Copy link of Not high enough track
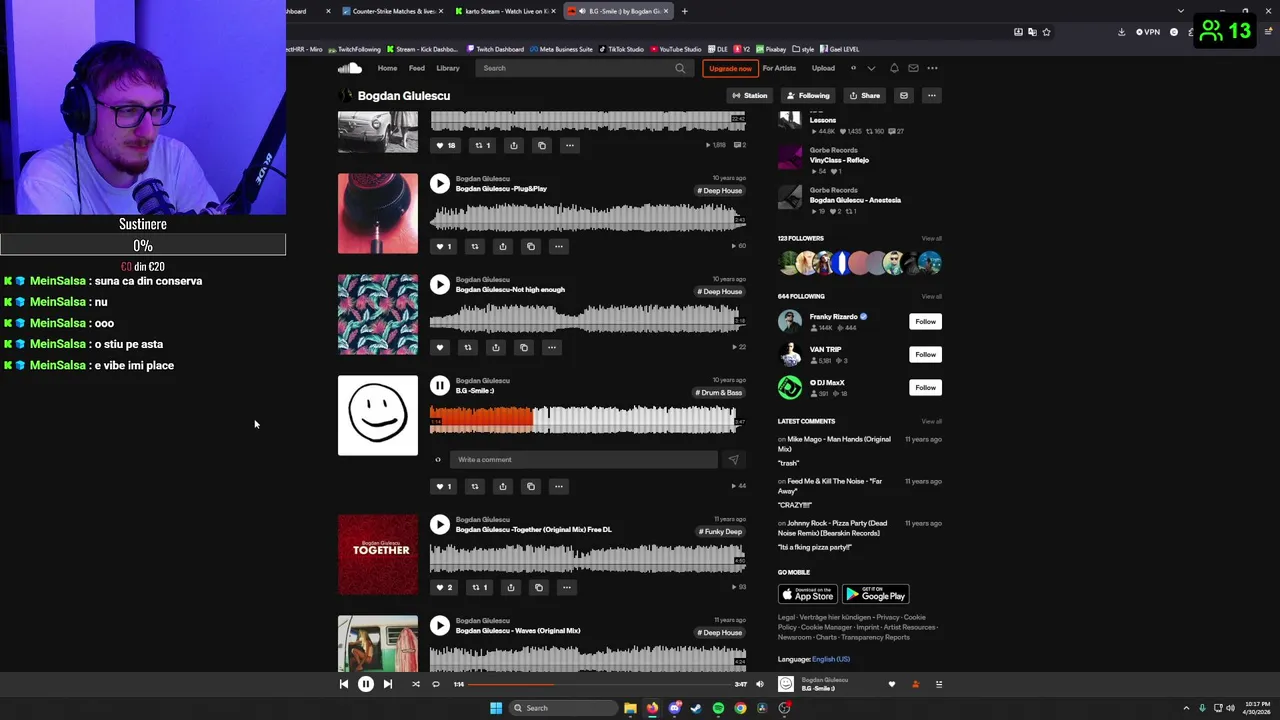 [x=523, y=347]
